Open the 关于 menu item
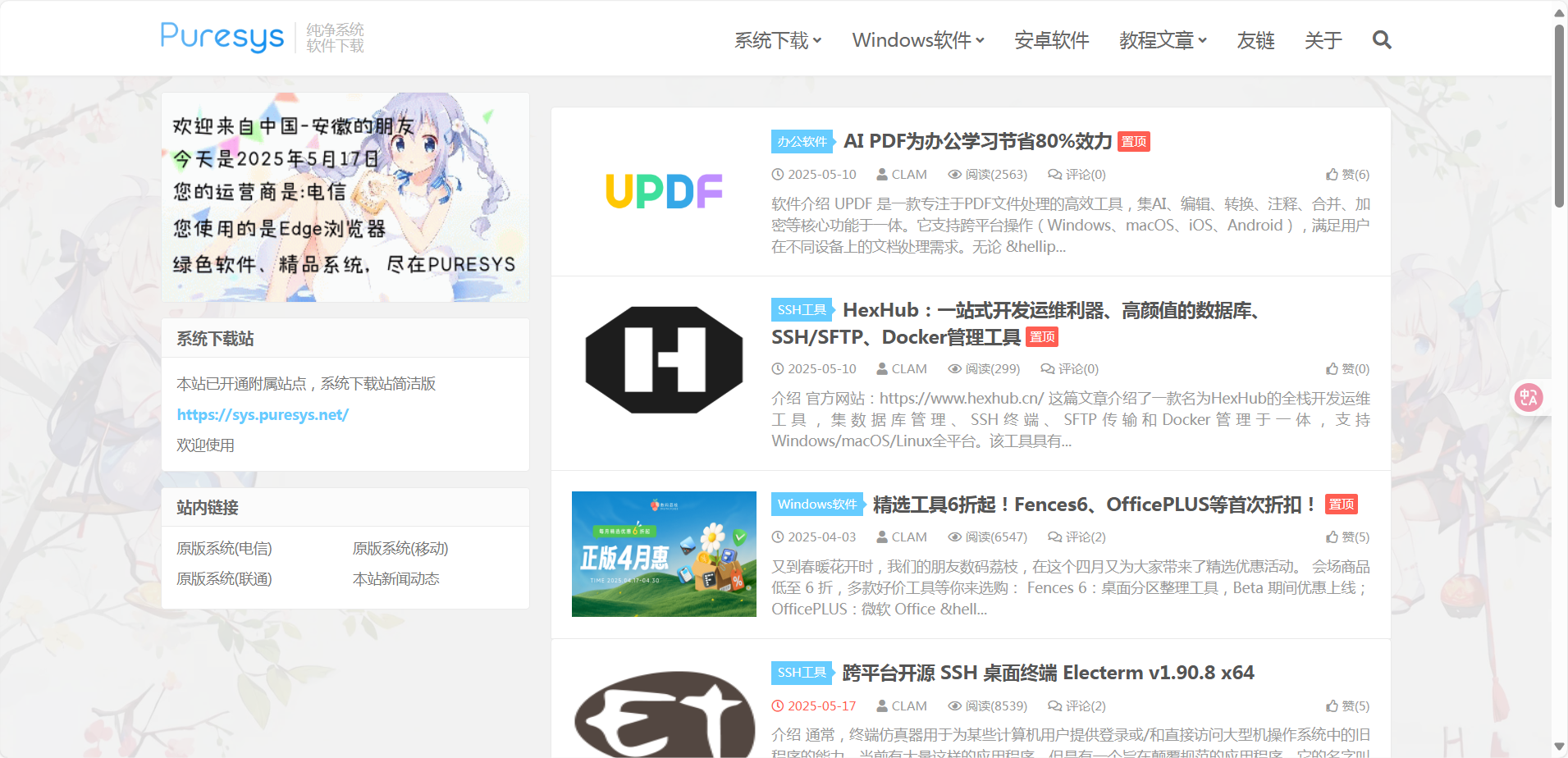 pos(1323,40)
